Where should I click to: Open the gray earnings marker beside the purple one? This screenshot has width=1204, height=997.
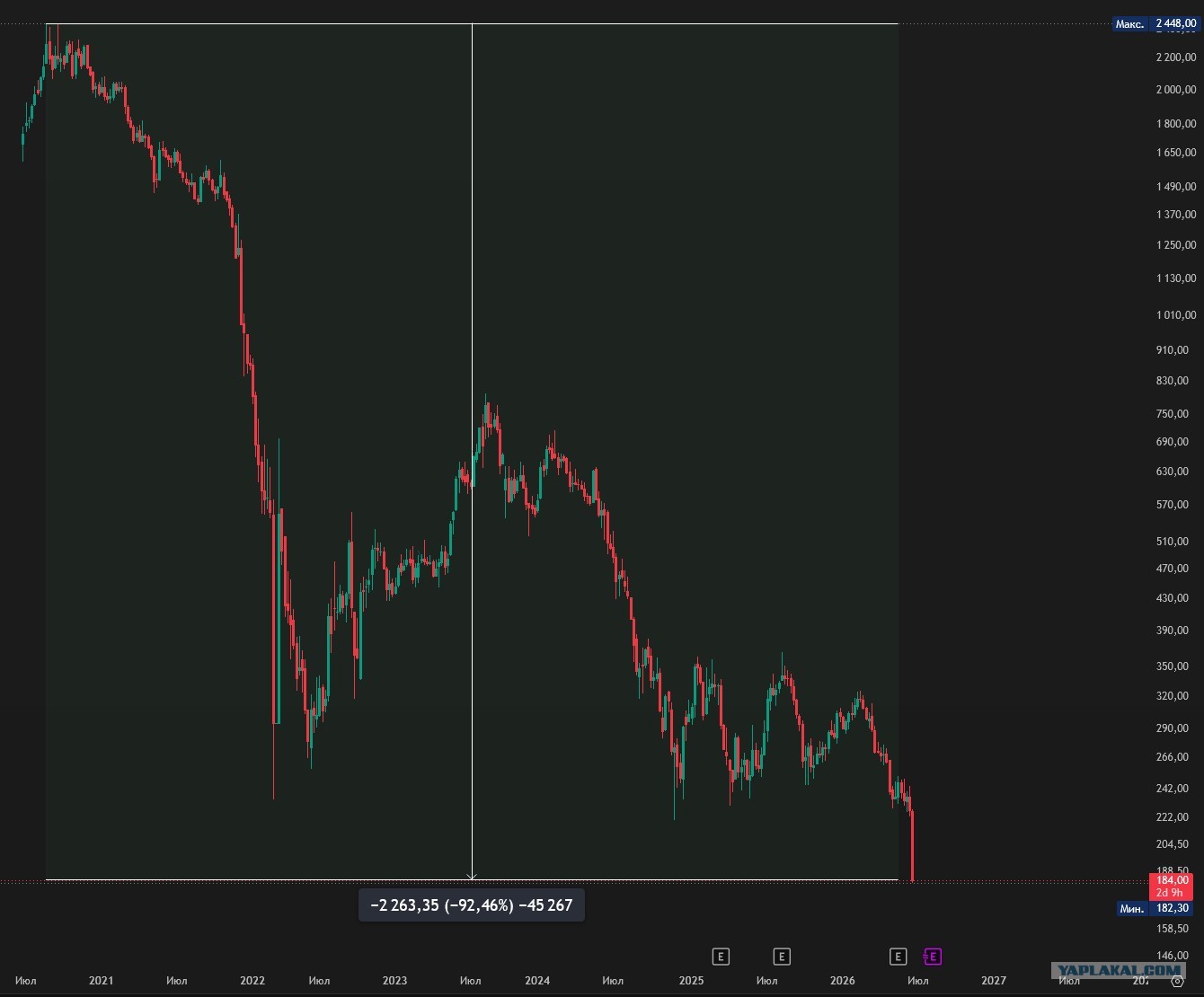pyautogui.click(x=898, y=957)
